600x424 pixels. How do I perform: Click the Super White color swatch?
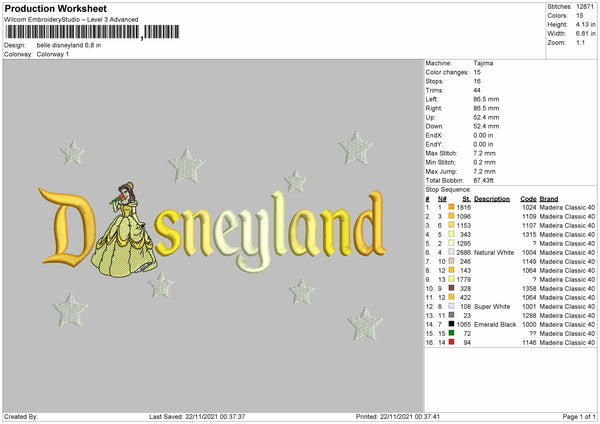click(452, 306)
